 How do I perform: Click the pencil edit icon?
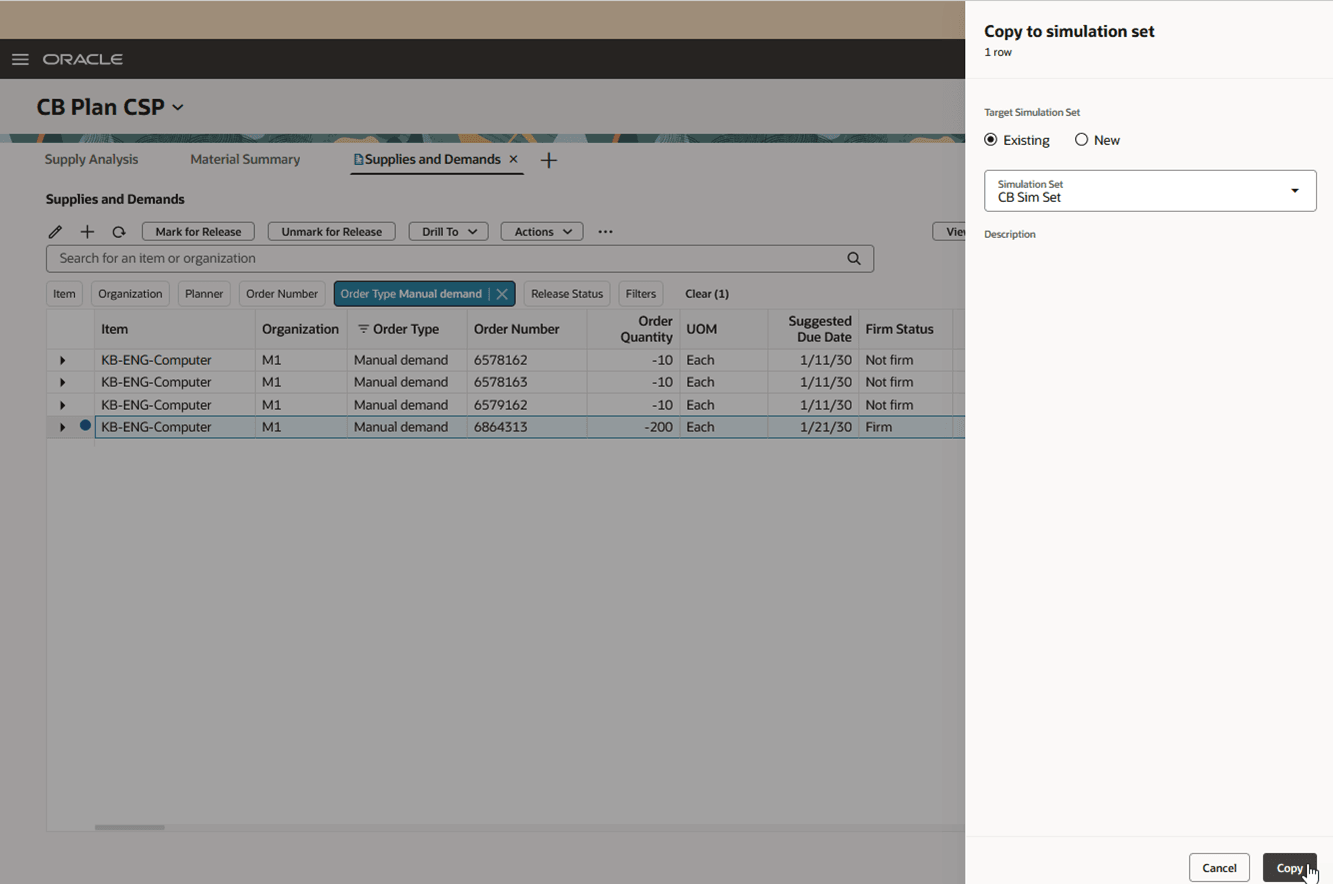[x=56, y=232]
